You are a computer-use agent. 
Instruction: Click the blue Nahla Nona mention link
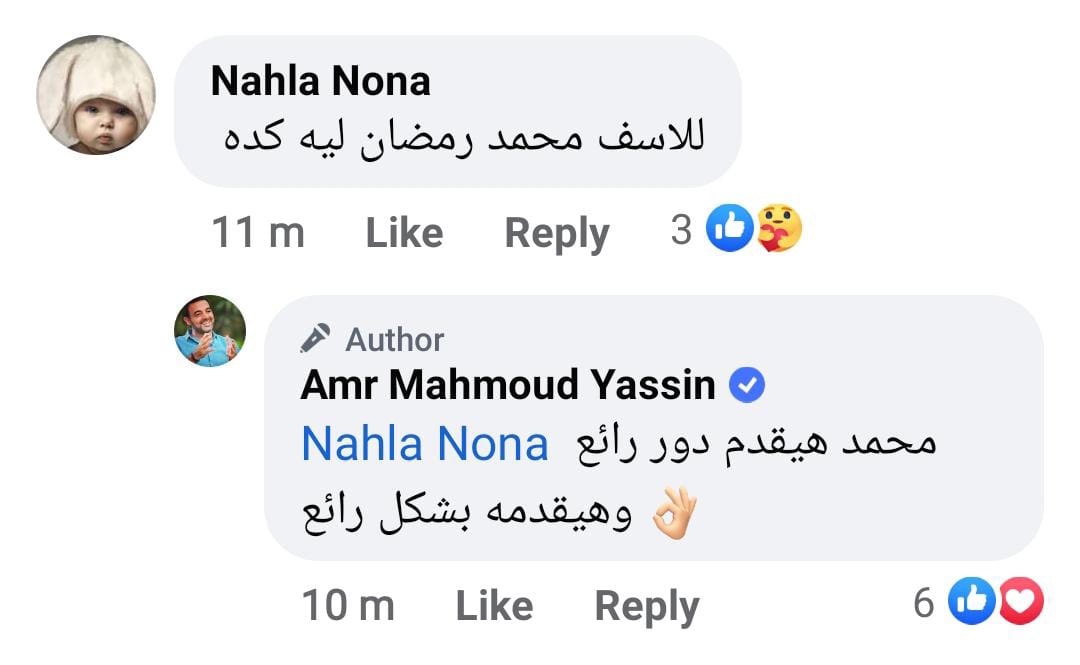(425, 444)
